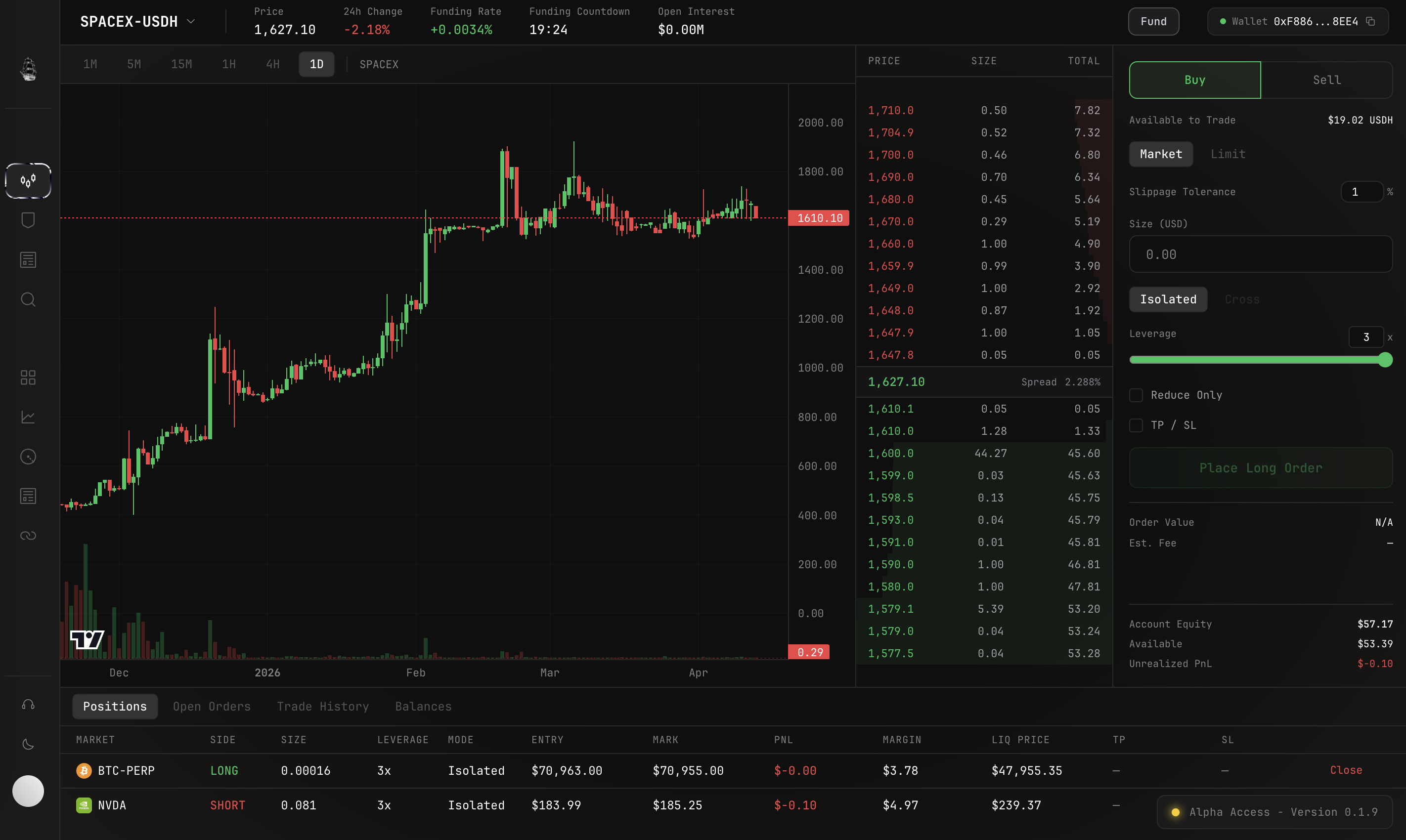
Task: Click the line chart icon in sidebar
Action: click(x=28, y=417)
